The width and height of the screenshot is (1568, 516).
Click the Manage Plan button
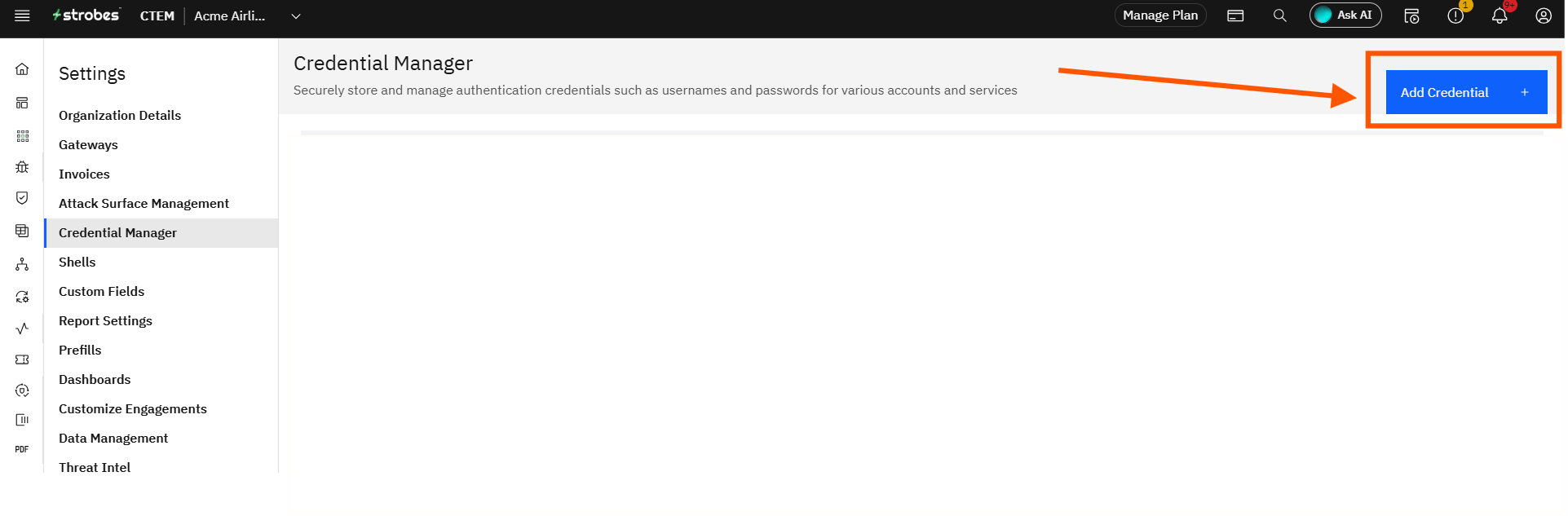[1159, 15]
